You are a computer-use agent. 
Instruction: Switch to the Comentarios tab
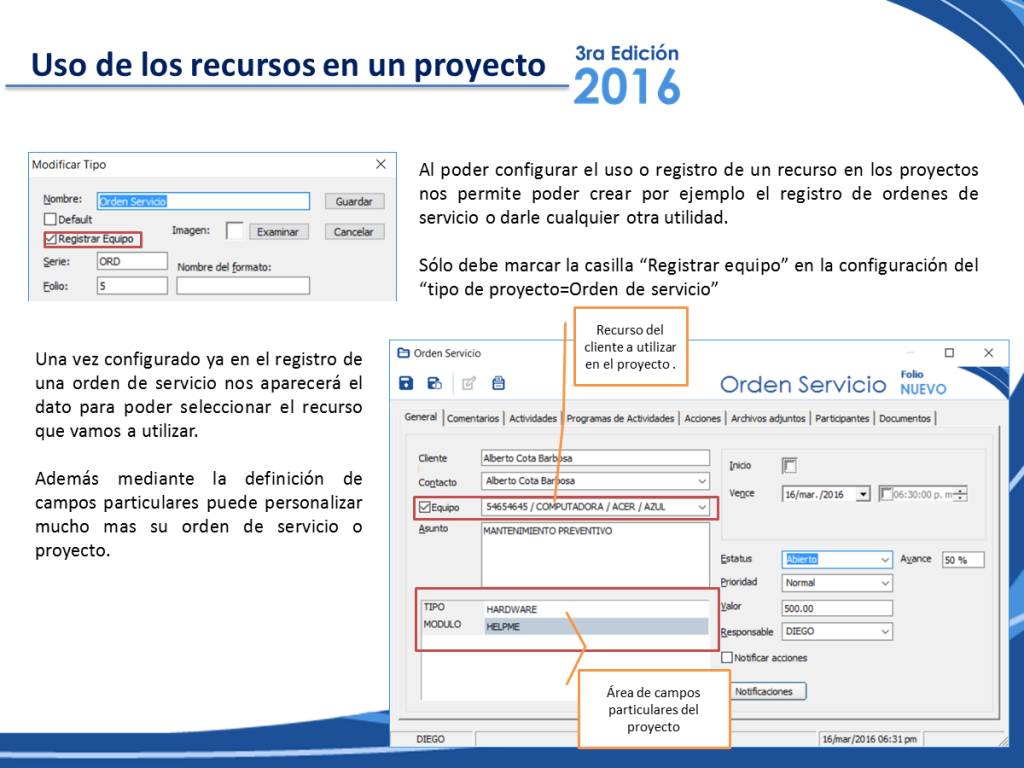click(473, 419)
